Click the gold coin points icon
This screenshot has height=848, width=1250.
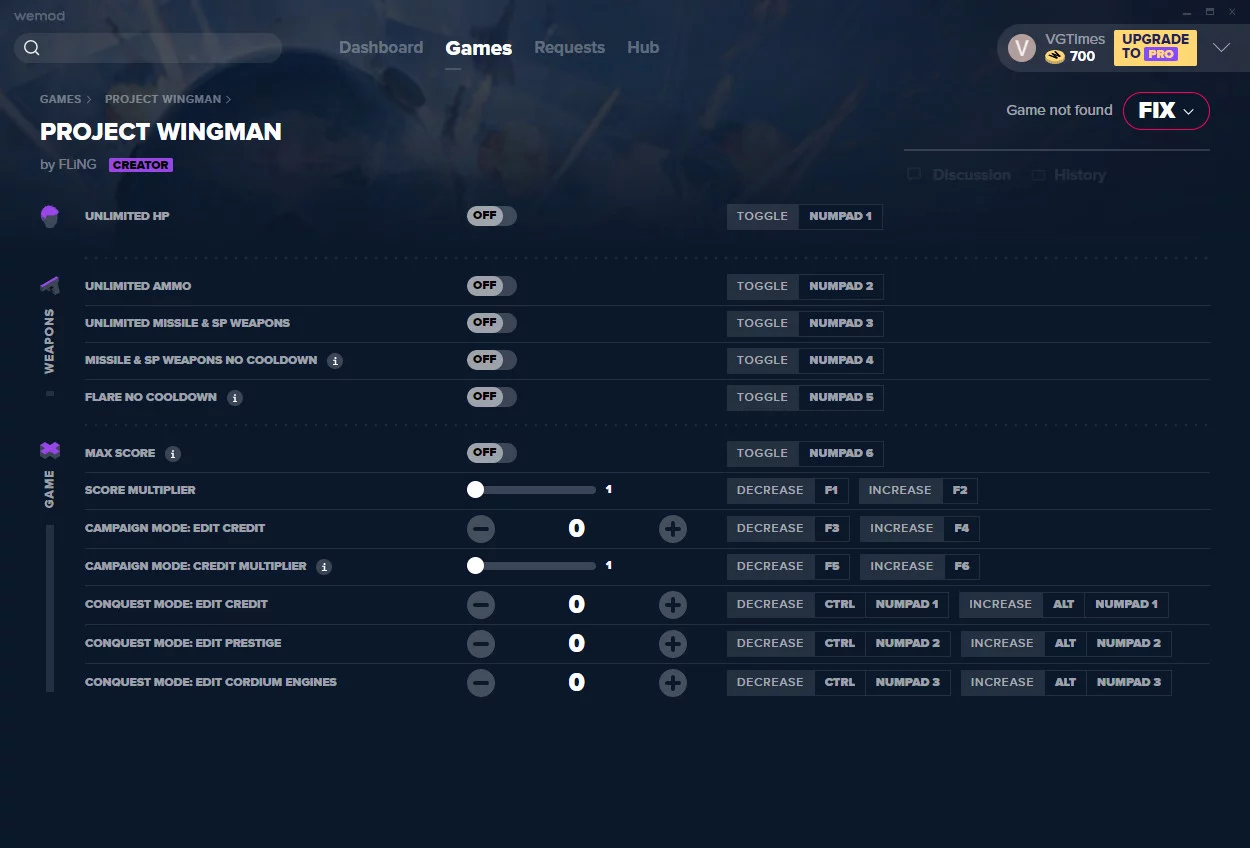click(1055, 57)
